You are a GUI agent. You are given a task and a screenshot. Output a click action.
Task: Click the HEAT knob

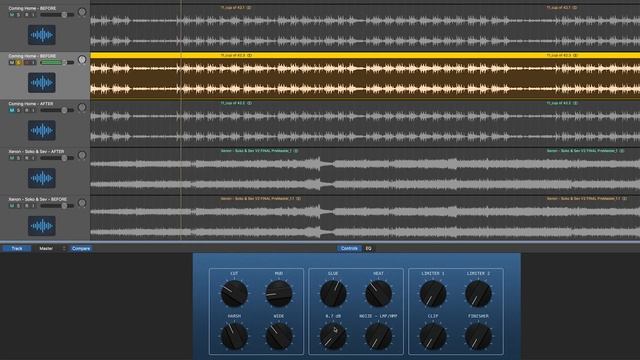click(x=378, y=293)
